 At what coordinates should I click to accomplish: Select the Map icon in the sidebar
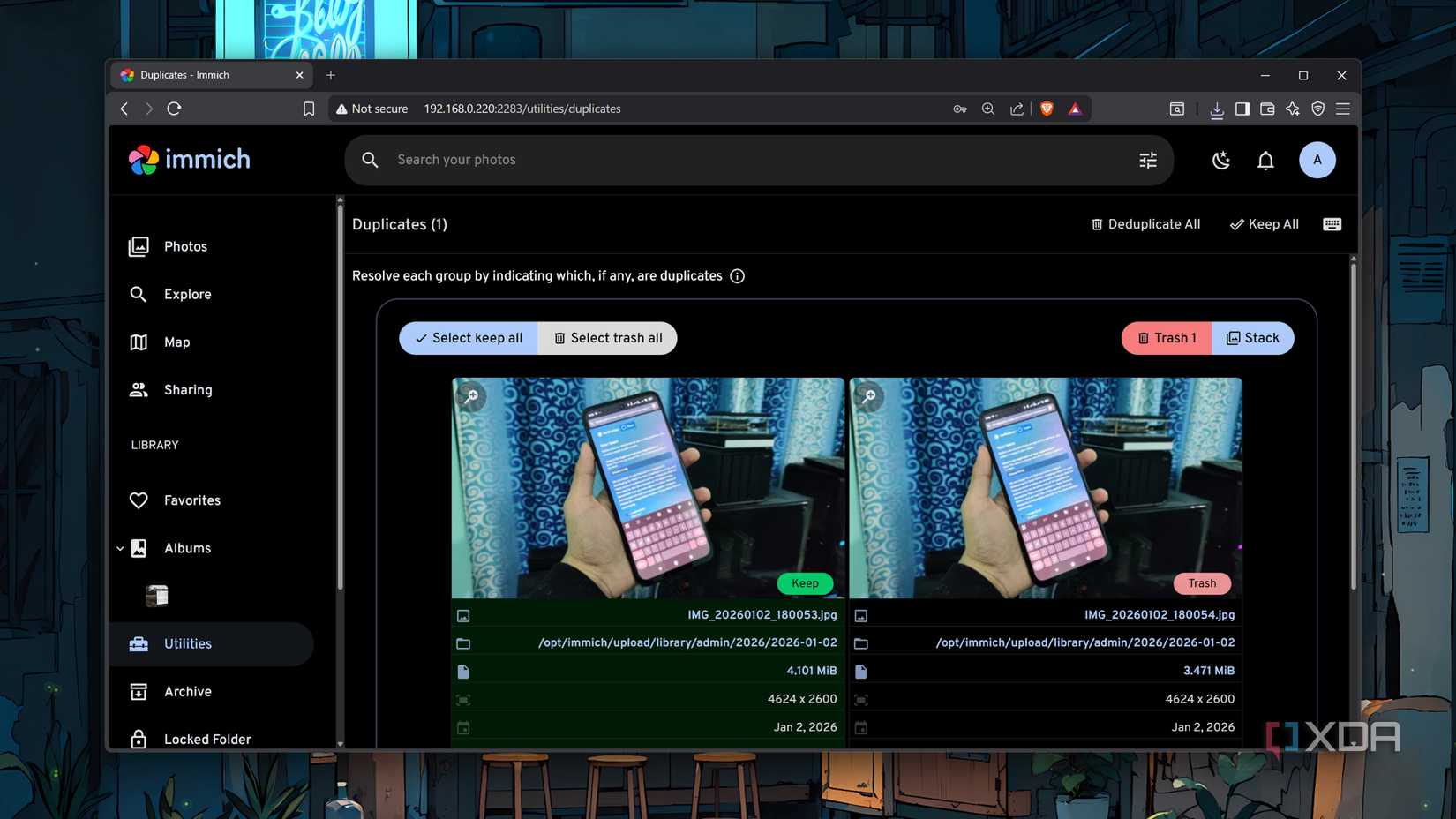pos(139,342)
